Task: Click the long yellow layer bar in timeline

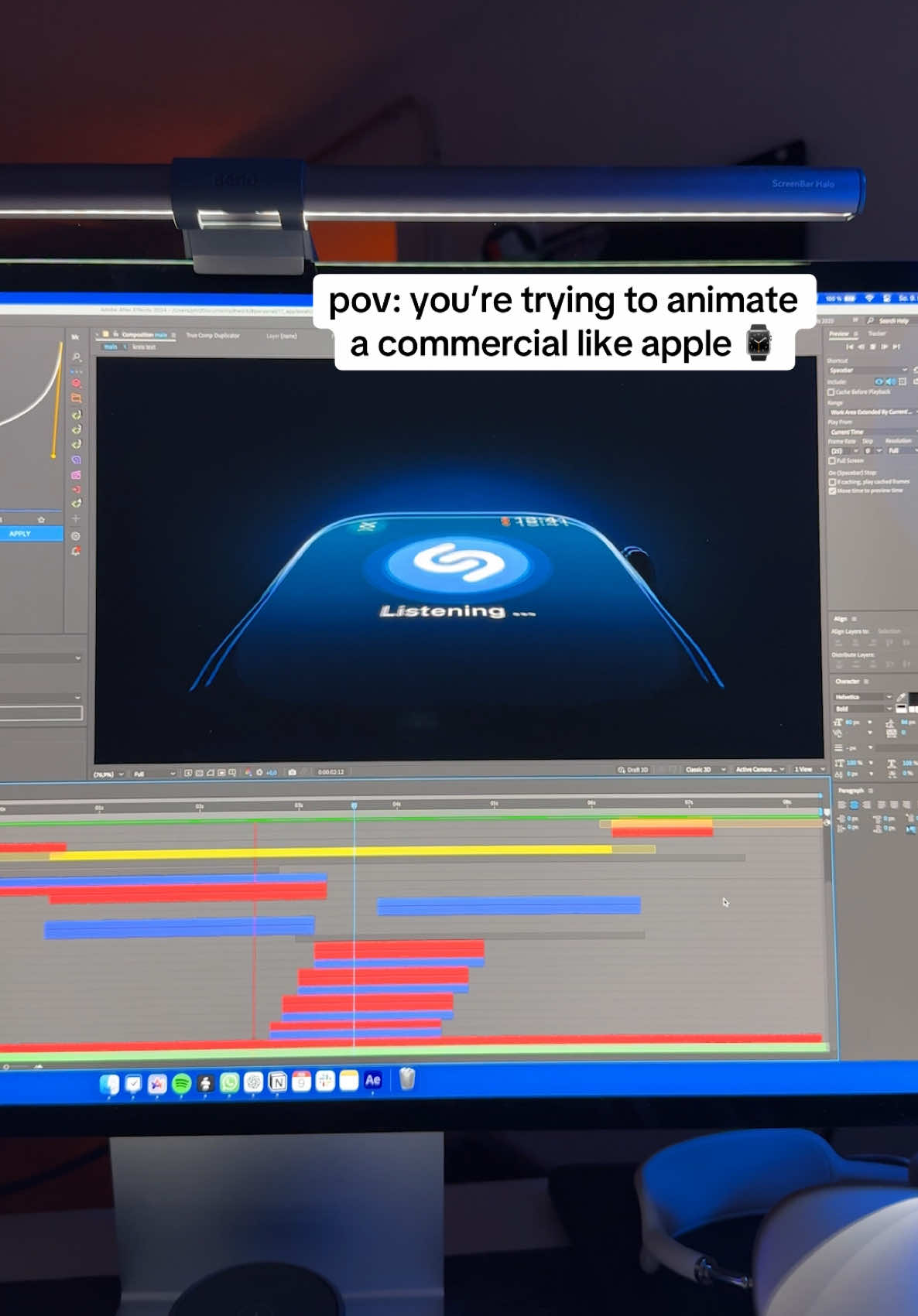Action: pyautogui.click(x=331, y=853)
